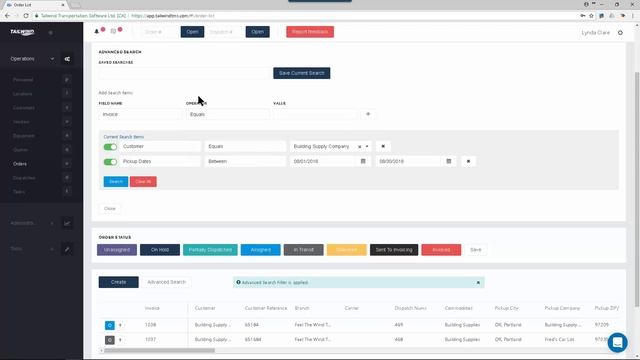Open the Between operator dropdown
This screenshot has width=640, height=360.
tap(245, 161)
